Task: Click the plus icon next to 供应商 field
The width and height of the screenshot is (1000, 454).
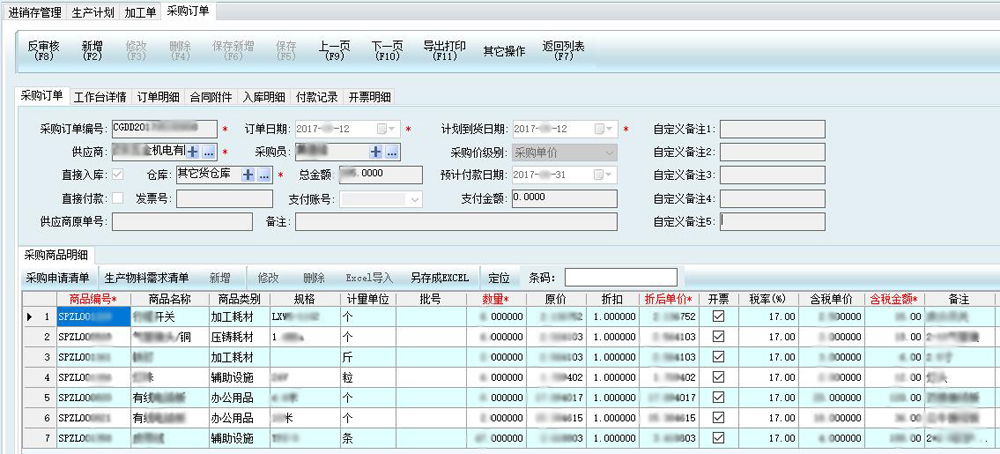Action: [193, 152]
